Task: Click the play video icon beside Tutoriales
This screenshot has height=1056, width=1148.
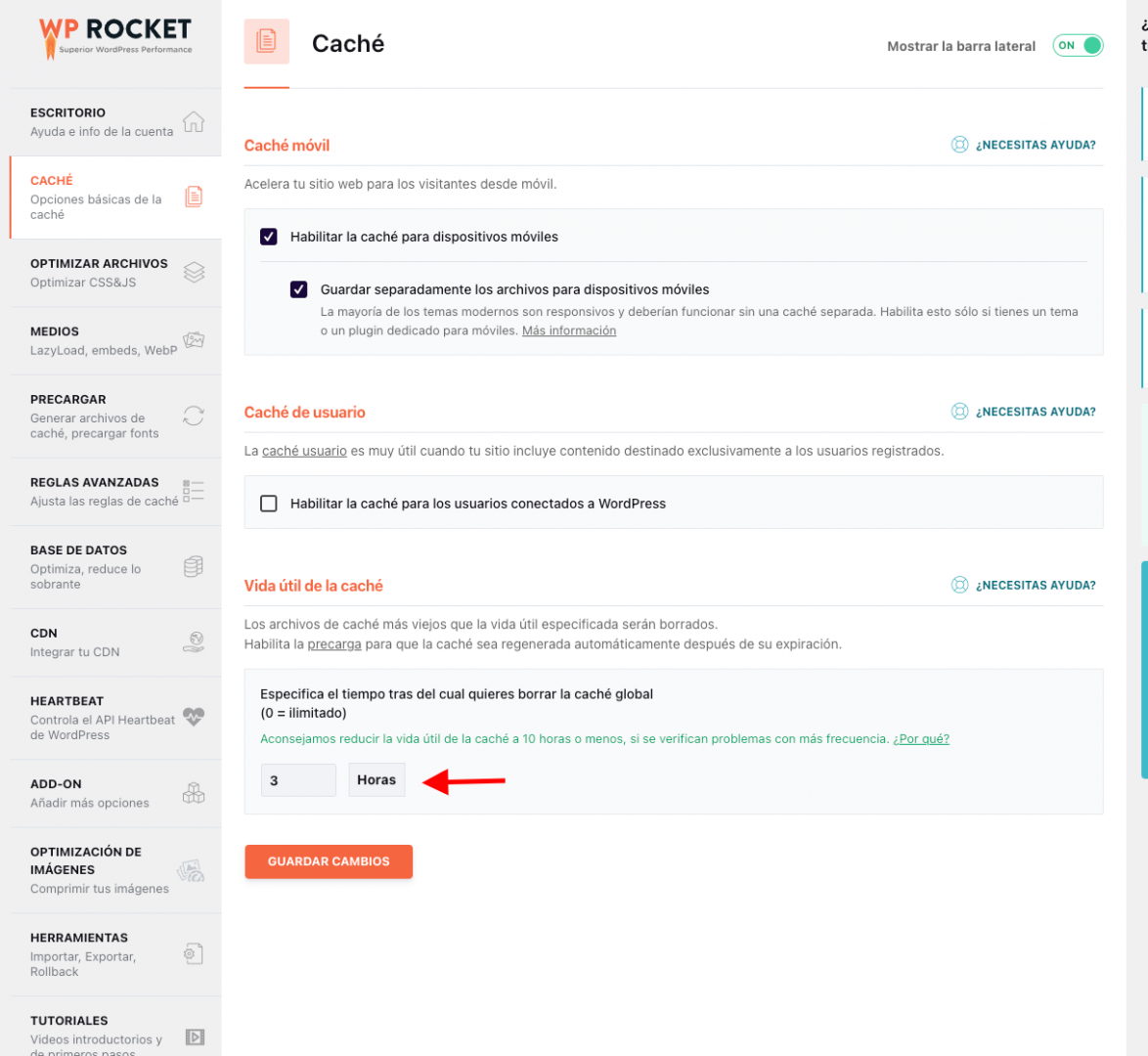Action: point(195,1037)
